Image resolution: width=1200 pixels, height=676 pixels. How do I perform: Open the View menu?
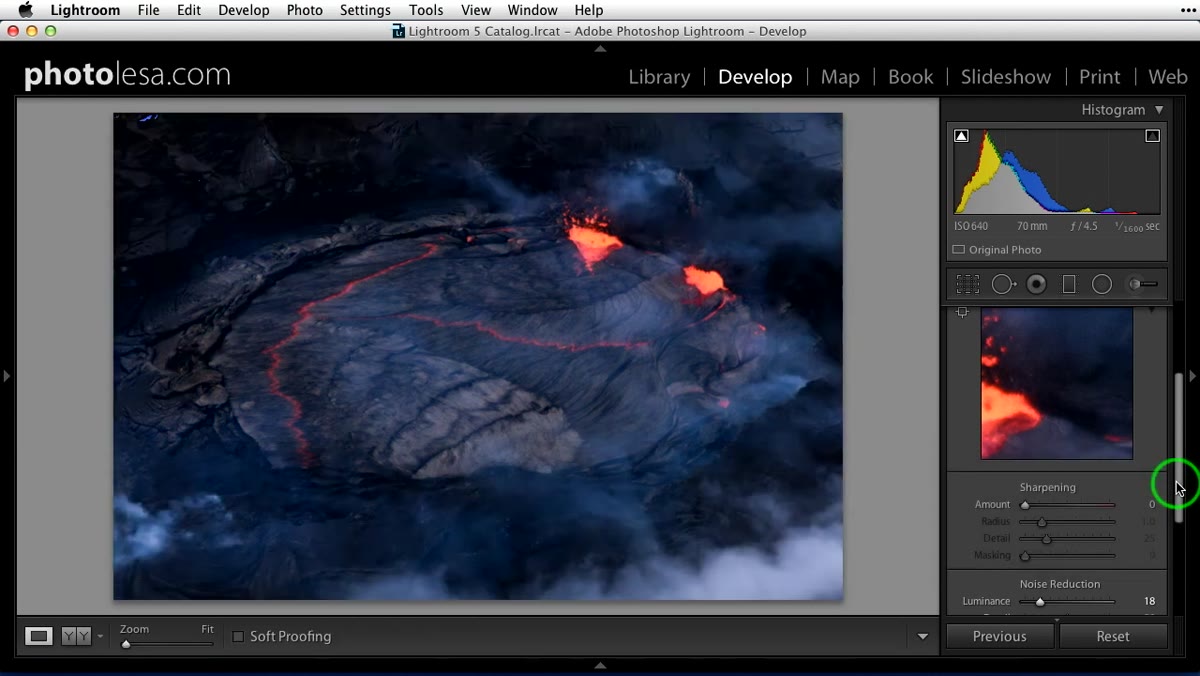point(475,10)
